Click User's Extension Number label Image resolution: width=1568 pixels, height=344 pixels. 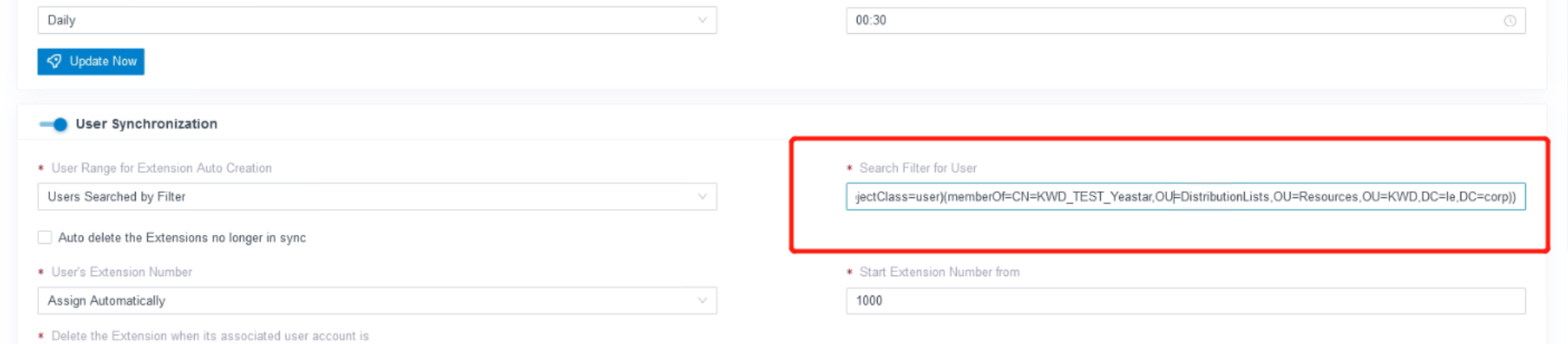(x=121, y=272)
